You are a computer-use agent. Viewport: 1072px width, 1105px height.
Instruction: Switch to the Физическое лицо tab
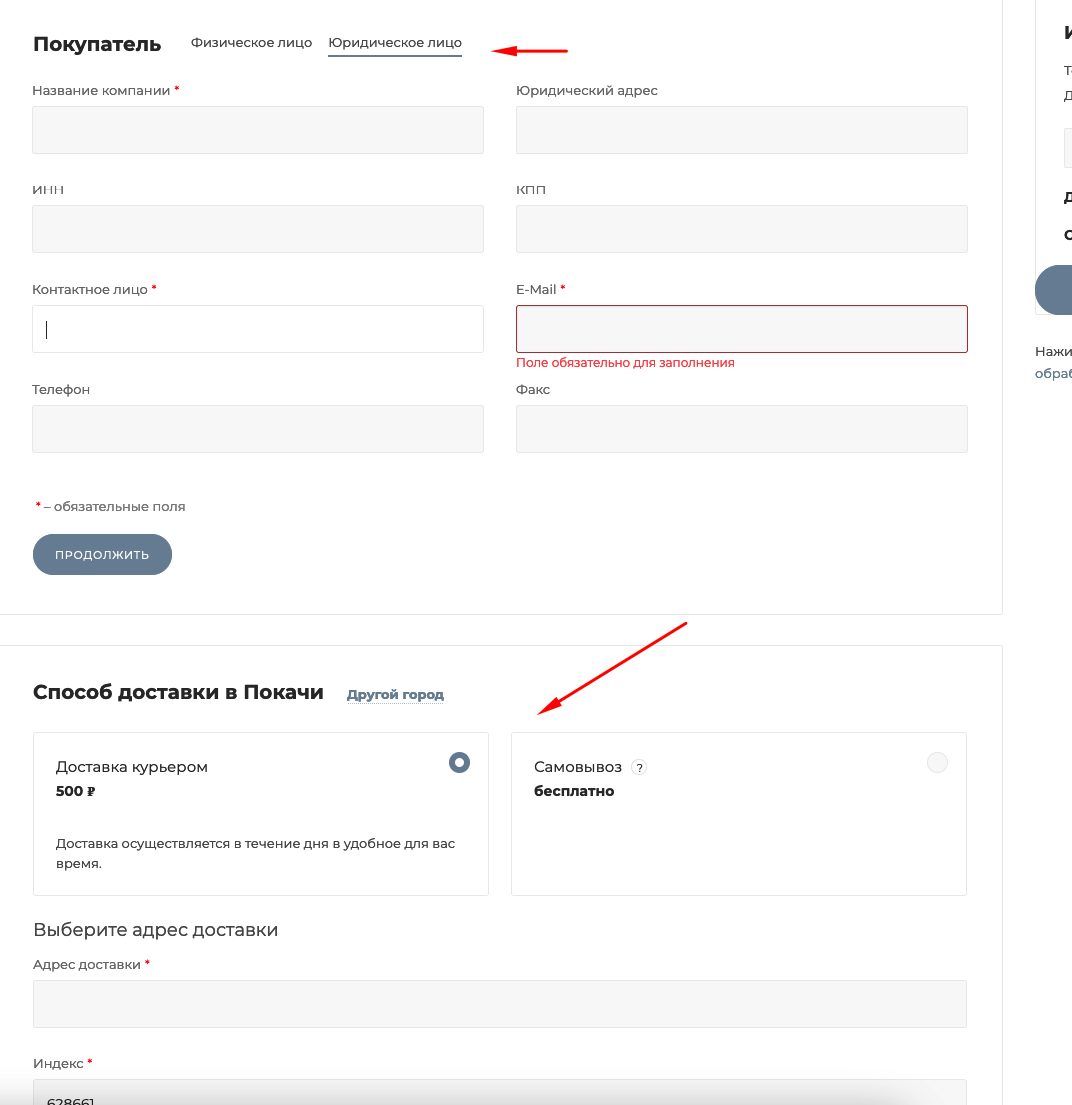pos(251,43)
